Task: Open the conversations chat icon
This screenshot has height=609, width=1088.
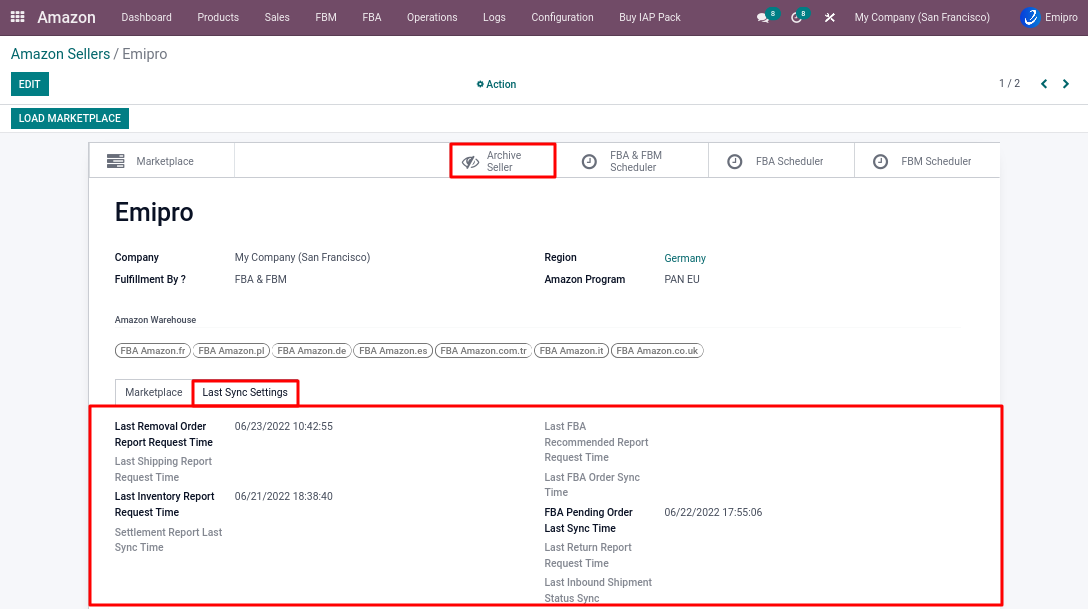Action: (764, 18)
